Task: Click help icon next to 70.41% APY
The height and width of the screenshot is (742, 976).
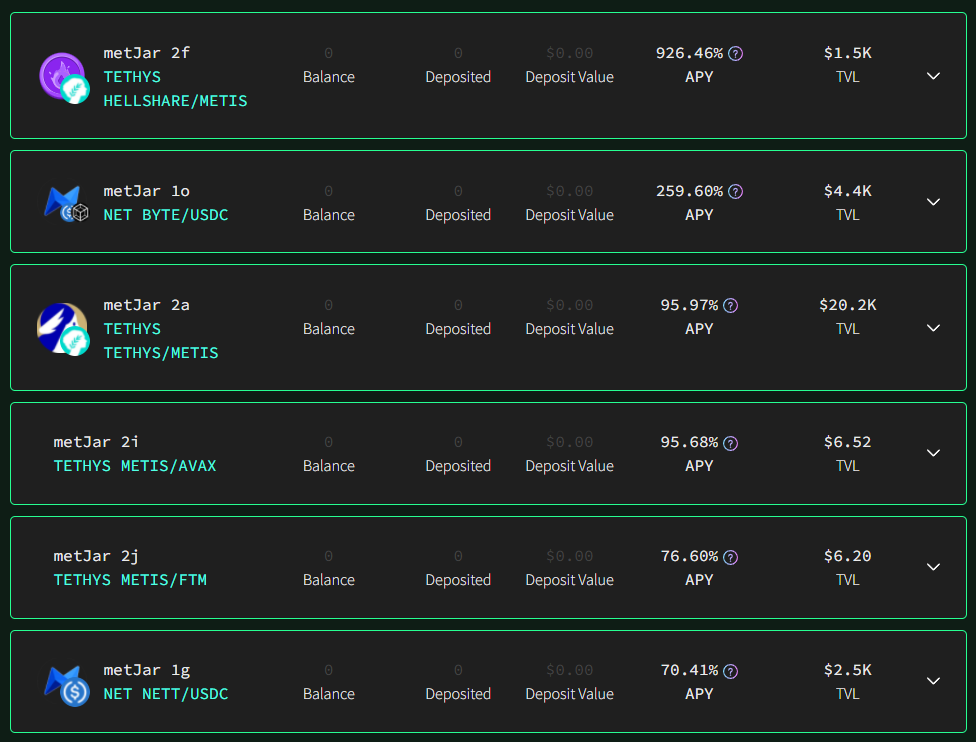Action: 731,671
